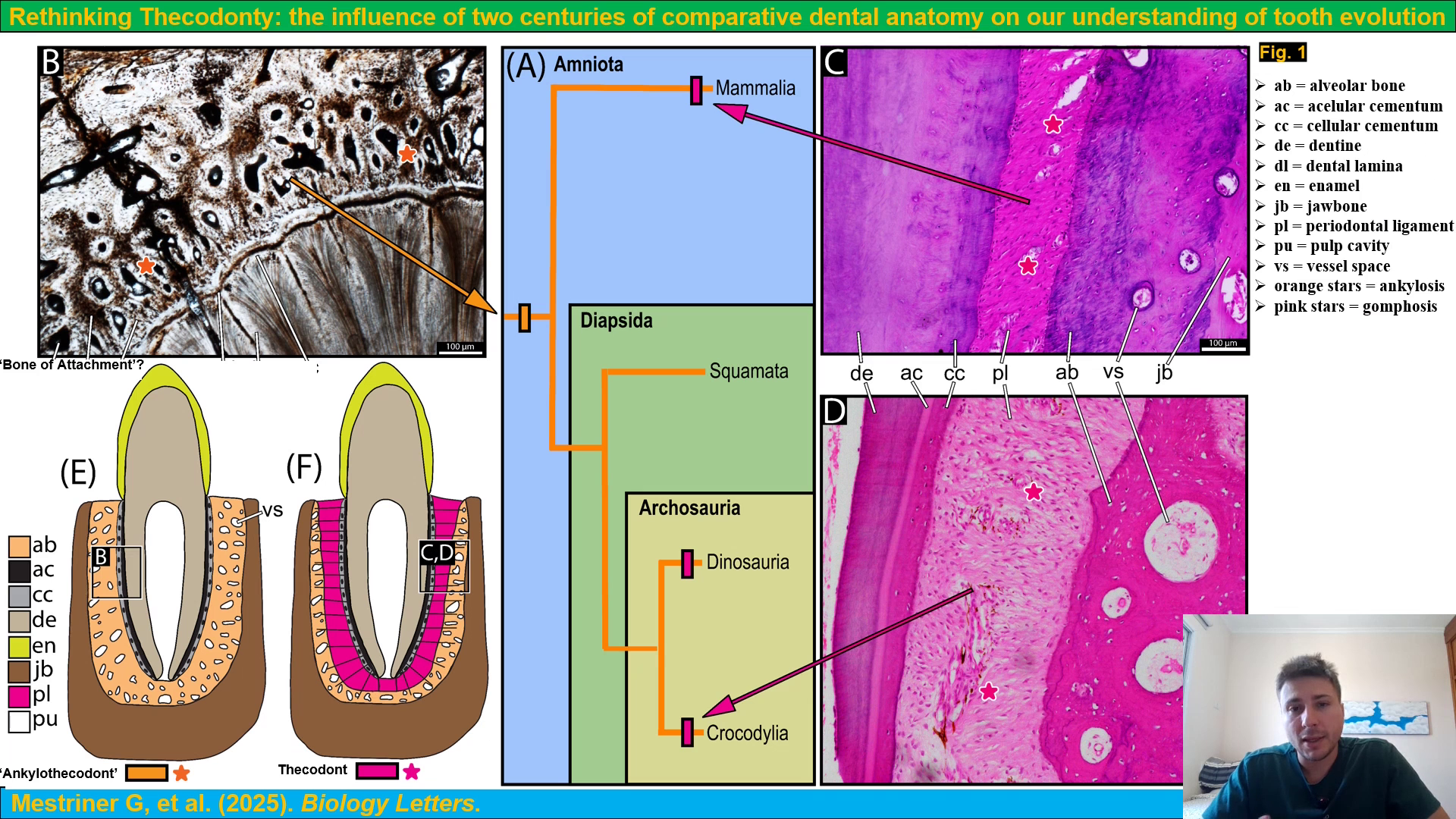Click the 'de' dentine swatch in legend
The height and width of the screenshot is (819, 1456).
(20, 622)
